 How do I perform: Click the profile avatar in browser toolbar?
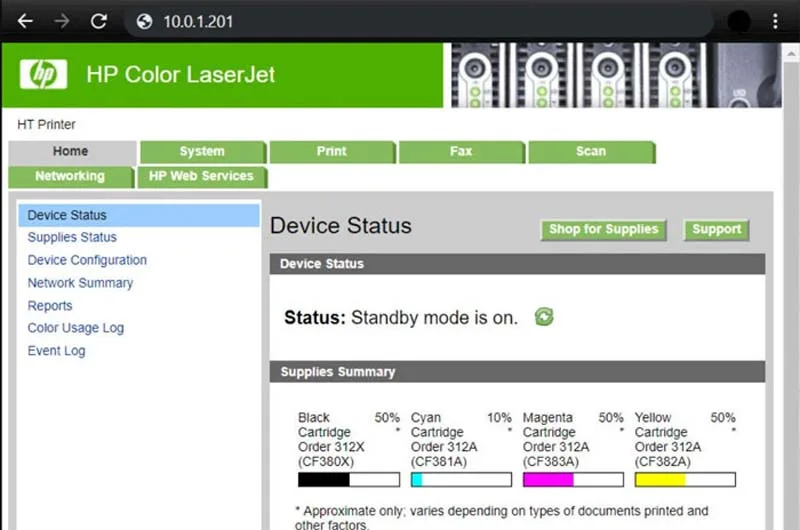(x=738, y=21)
